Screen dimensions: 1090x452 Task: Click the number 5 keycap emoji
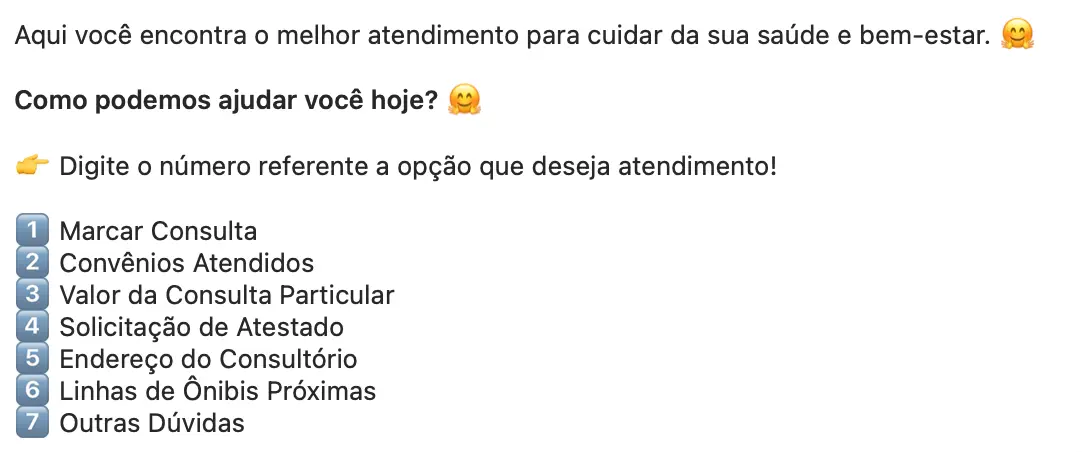click(x=32, y=358)
